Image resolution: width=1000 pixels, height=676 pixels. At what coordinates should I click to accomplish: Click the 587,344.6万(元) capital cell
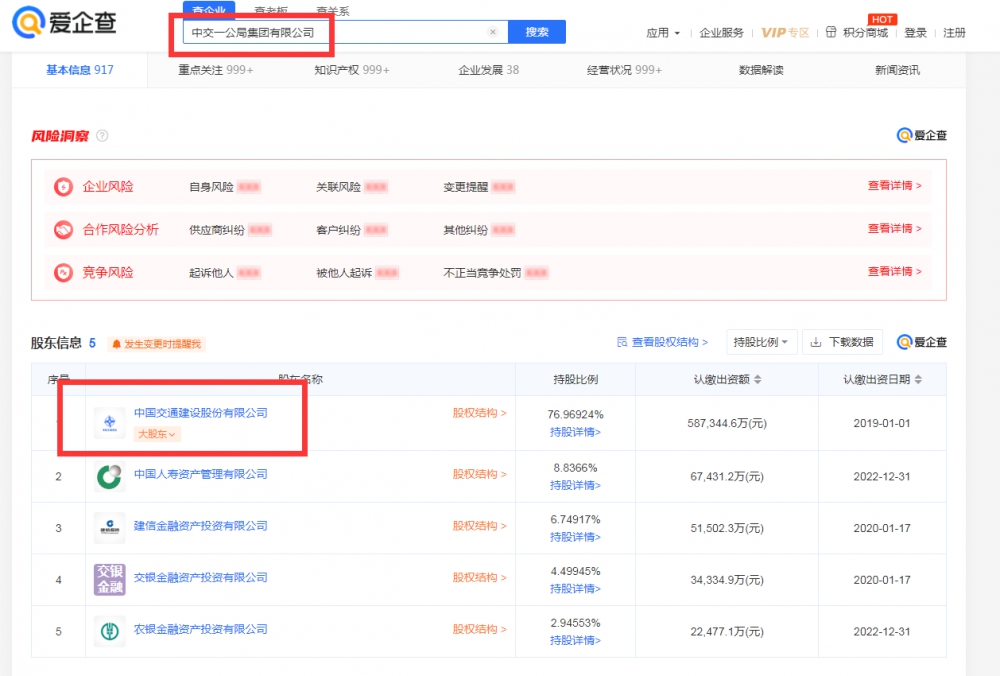tap(727, 423)
